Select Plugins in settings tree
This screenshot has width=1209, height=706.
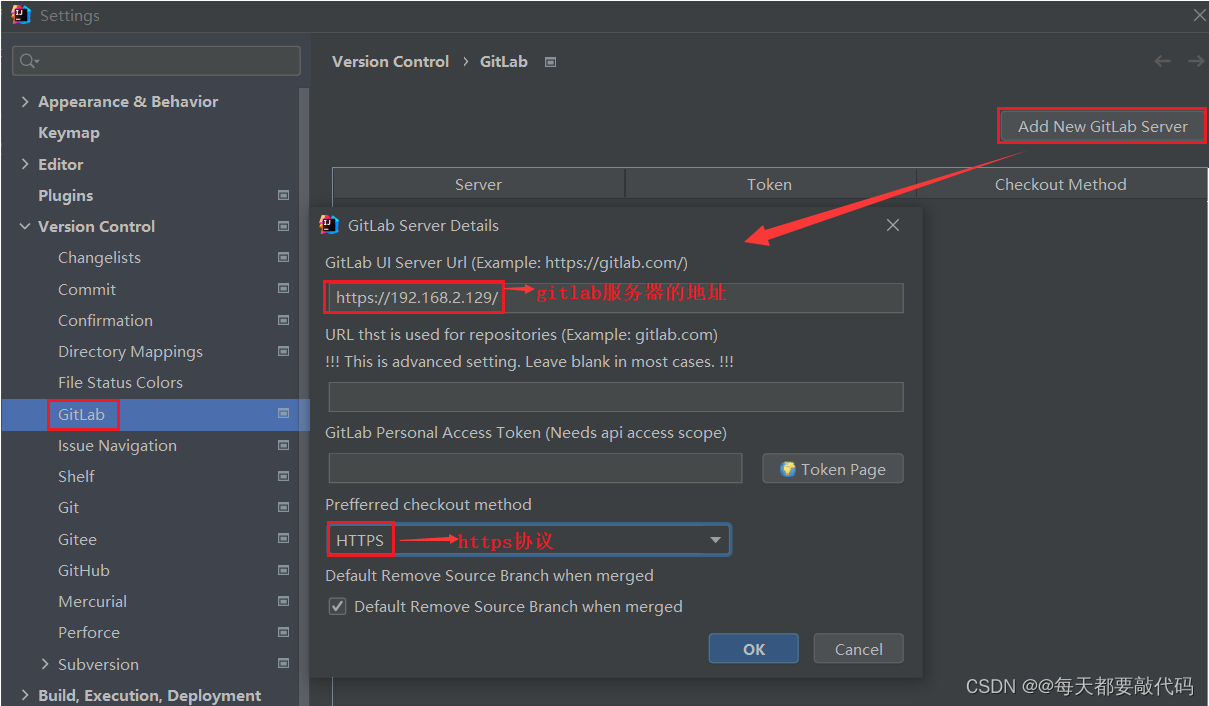(65, 195)
